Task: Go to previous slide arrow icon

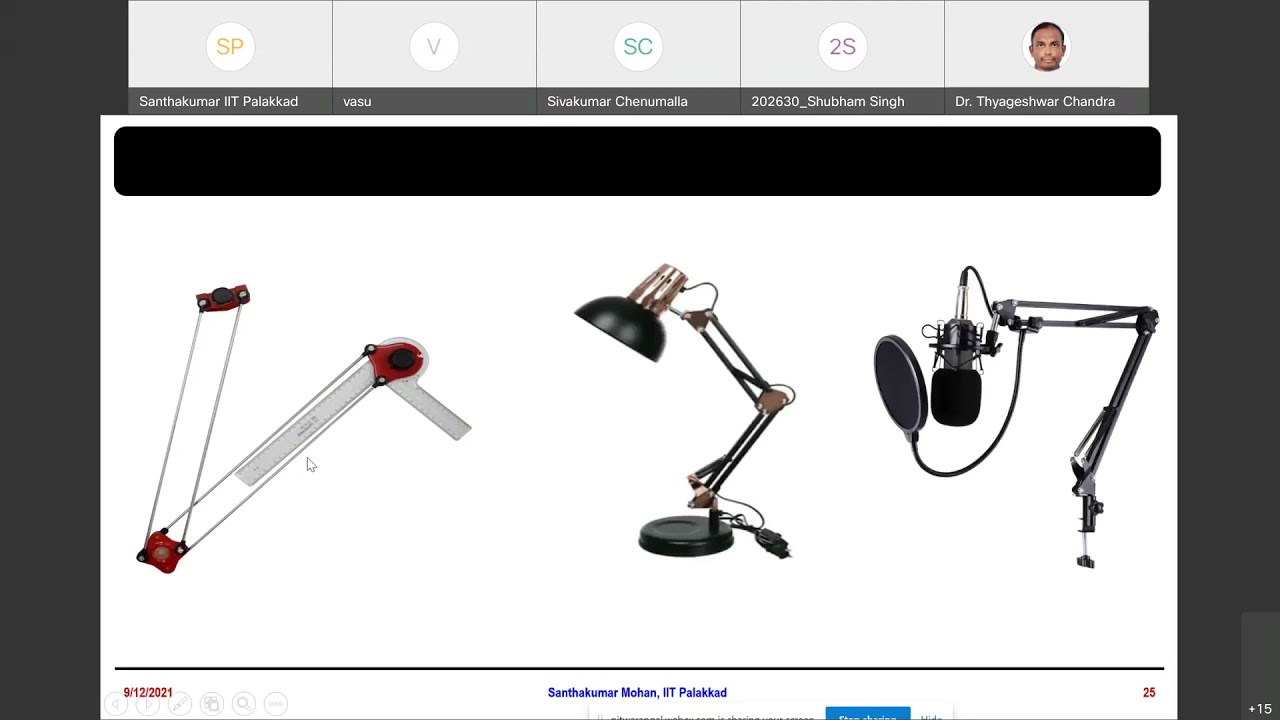Action: point(116,704)
